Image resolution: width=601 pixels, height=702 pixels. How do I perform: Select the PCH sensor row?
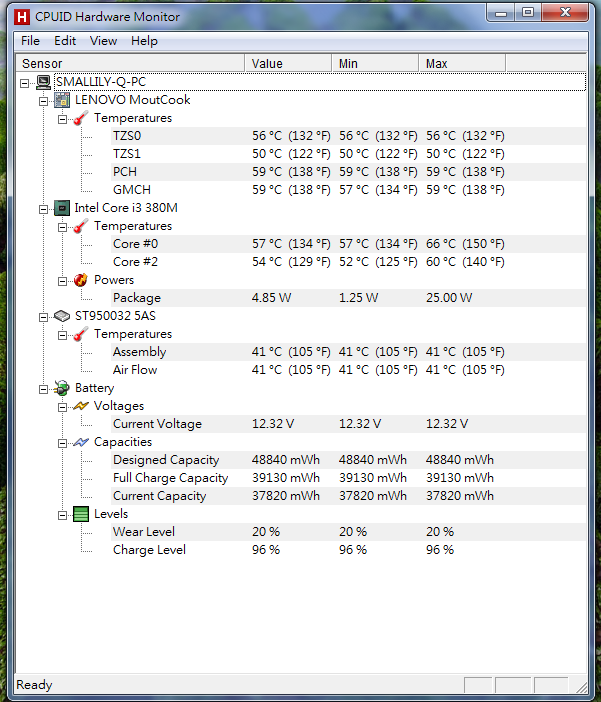(x=349, y=171)
